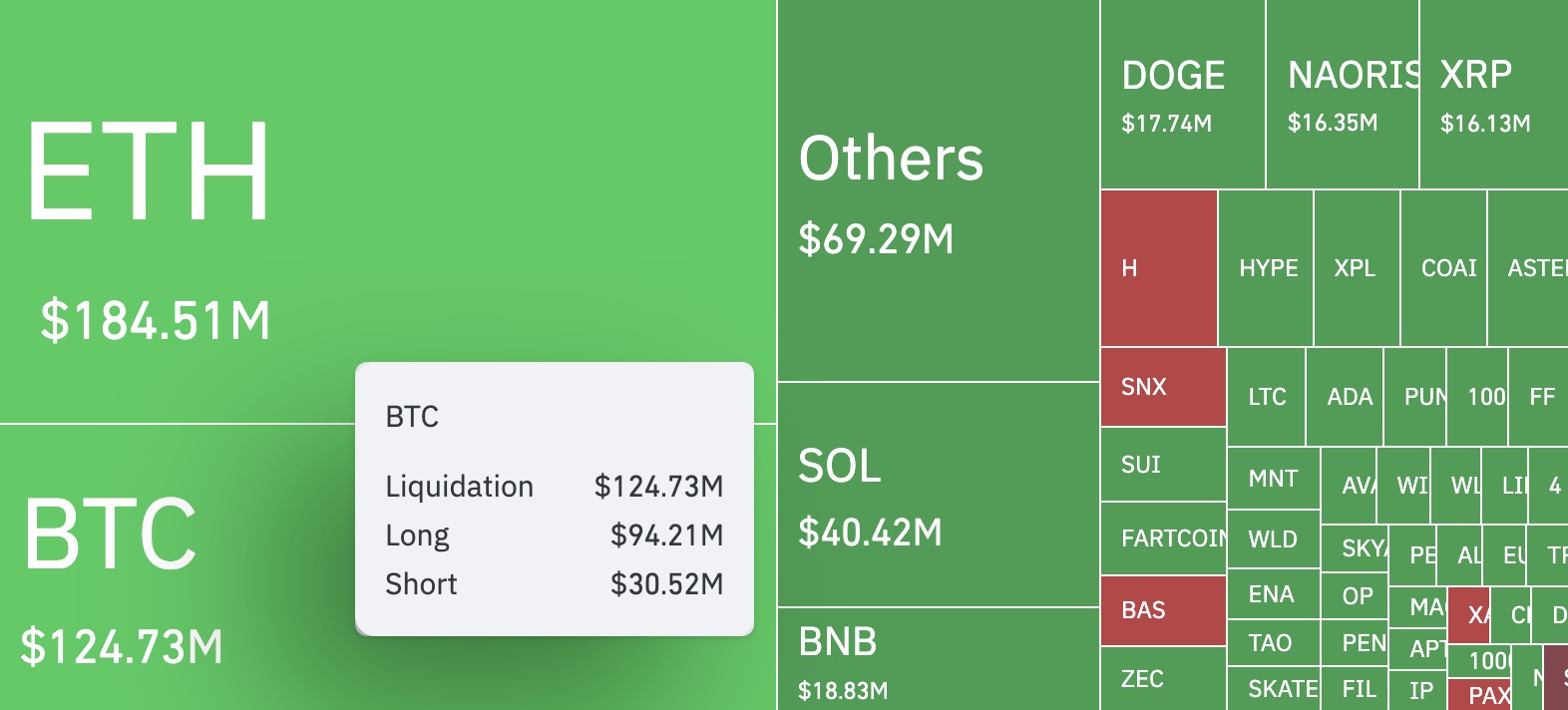Select the red SNX tile
This screenshot has width=1568, height=710.
click(1163, 387)
